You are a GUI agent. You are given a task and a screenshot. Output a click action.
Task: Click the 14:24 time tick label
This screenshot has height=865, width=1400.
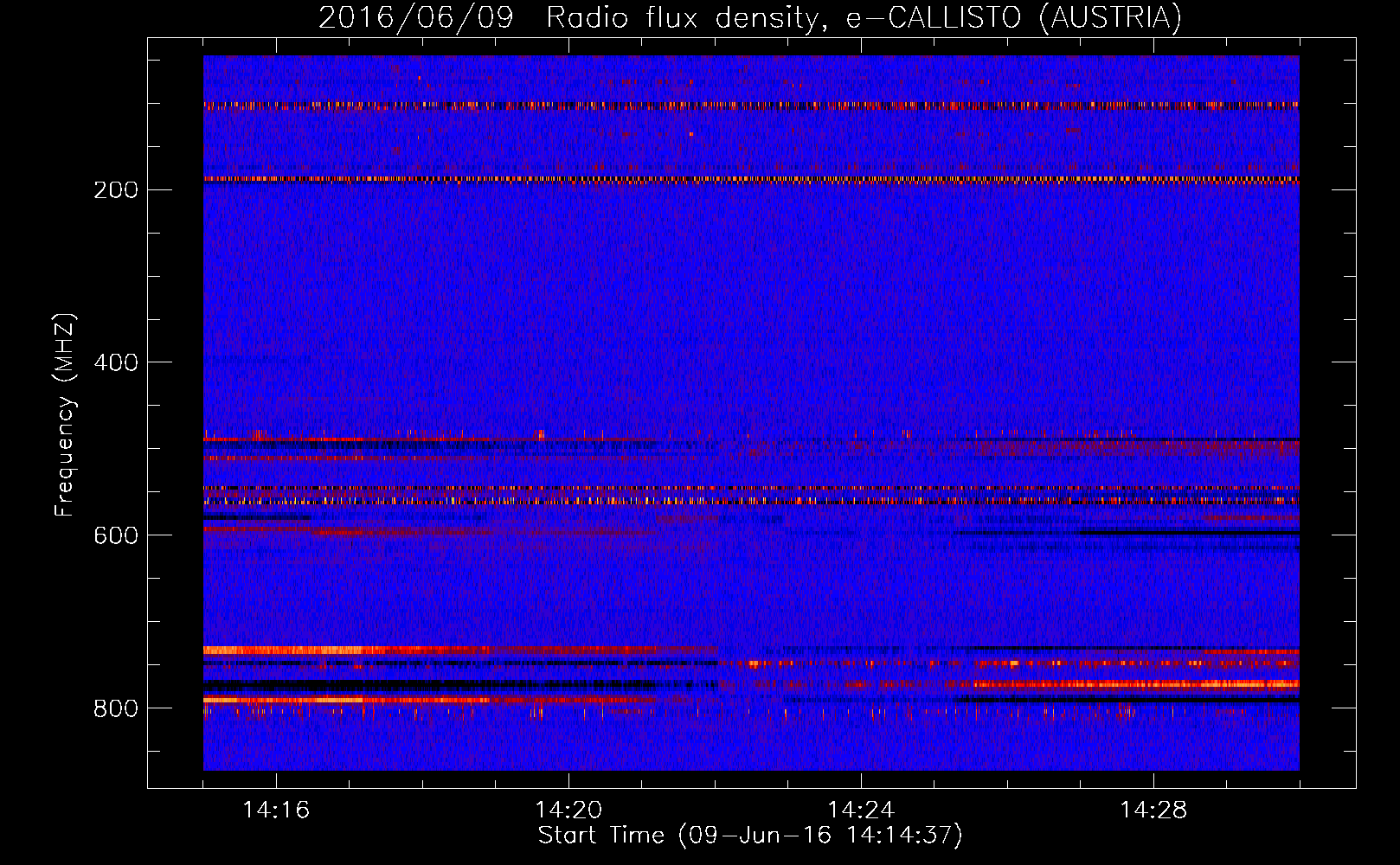point(861,811)
